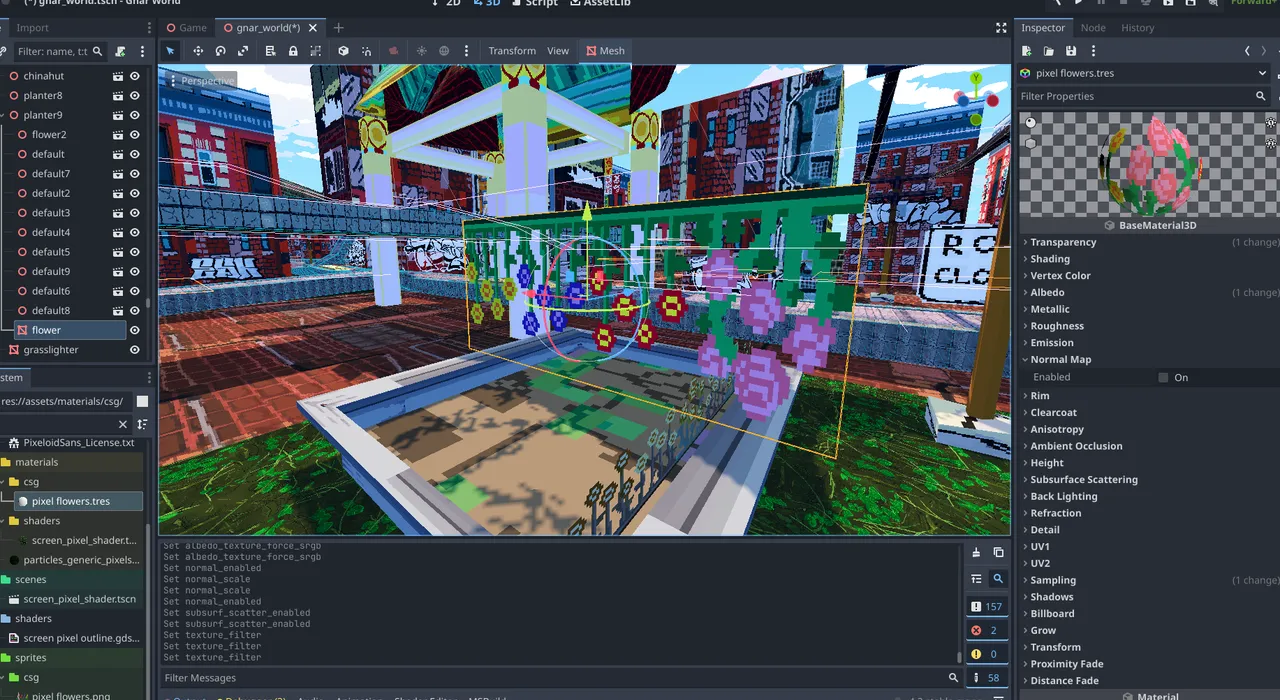The width and height of the screenshot is (1280, 700).
Task: Switch to the History tab
Action: [1137, 28]
